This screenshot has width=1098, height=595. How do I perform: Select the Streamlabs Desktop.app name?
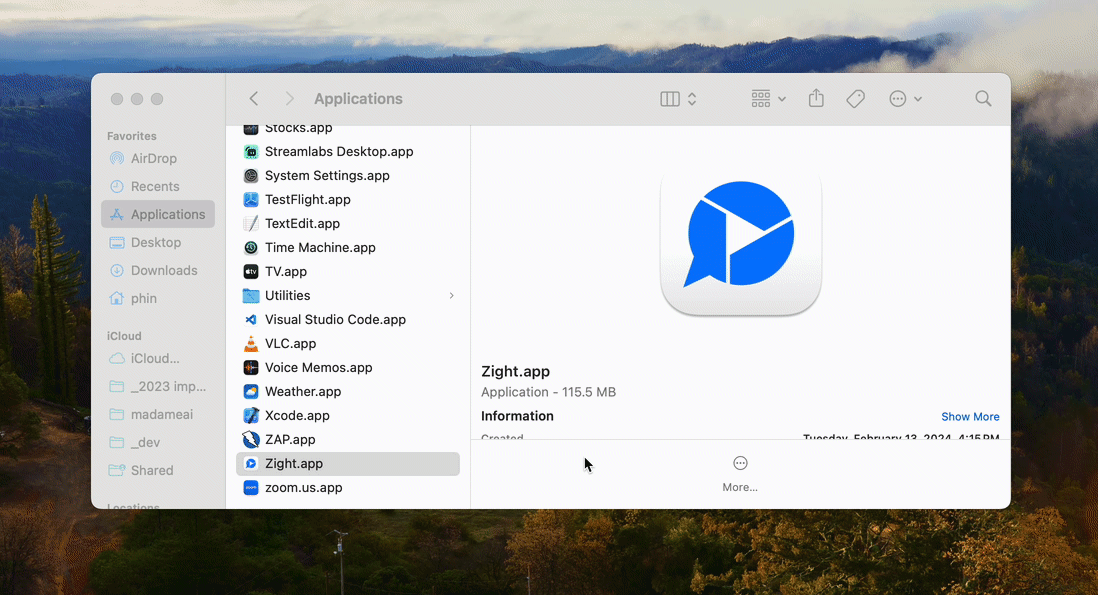339,151
